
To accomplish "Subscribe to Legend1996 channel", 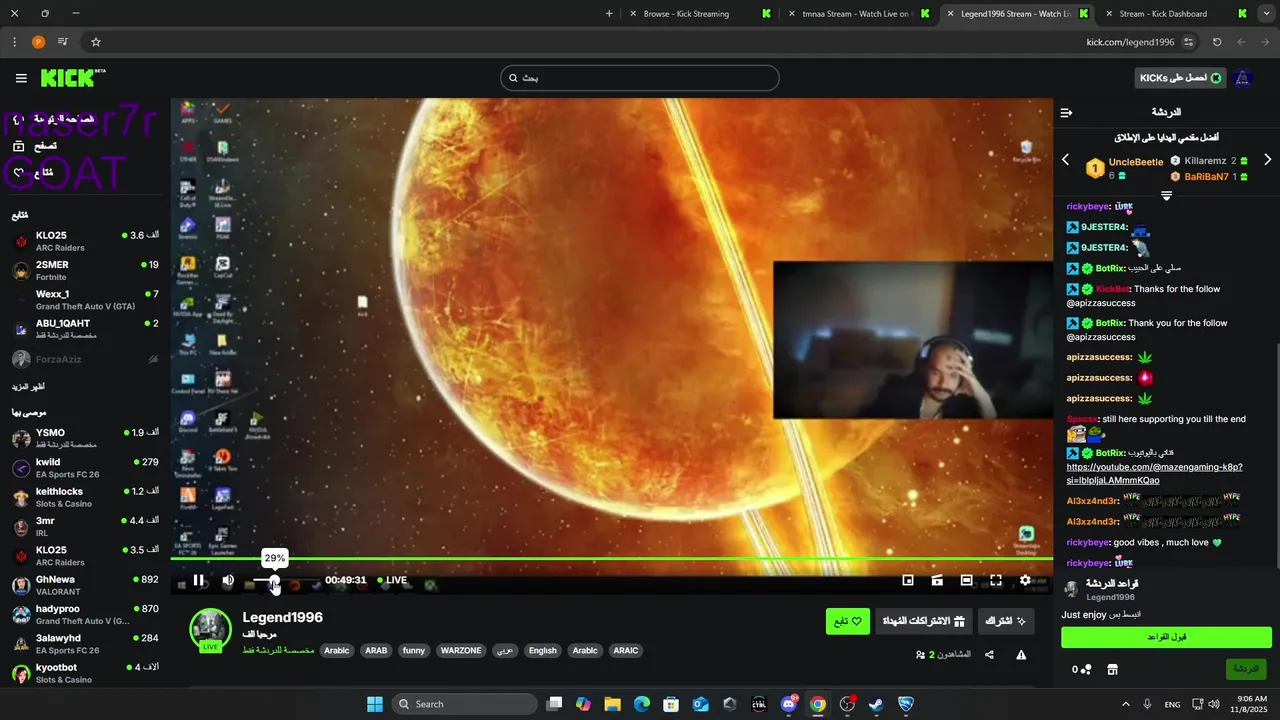I will (x=1005, y=621).
